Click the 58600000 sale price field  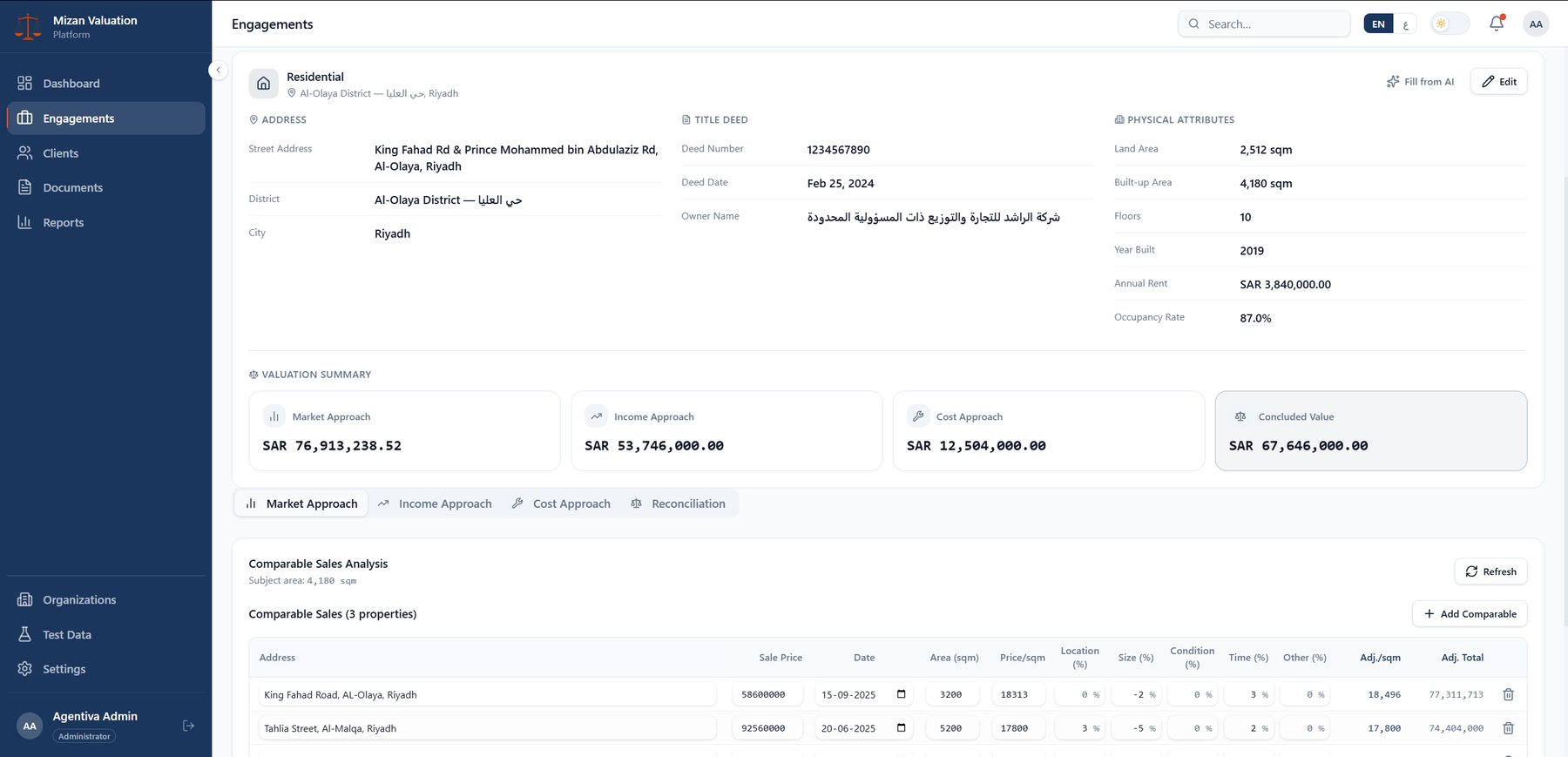point(767,694)
